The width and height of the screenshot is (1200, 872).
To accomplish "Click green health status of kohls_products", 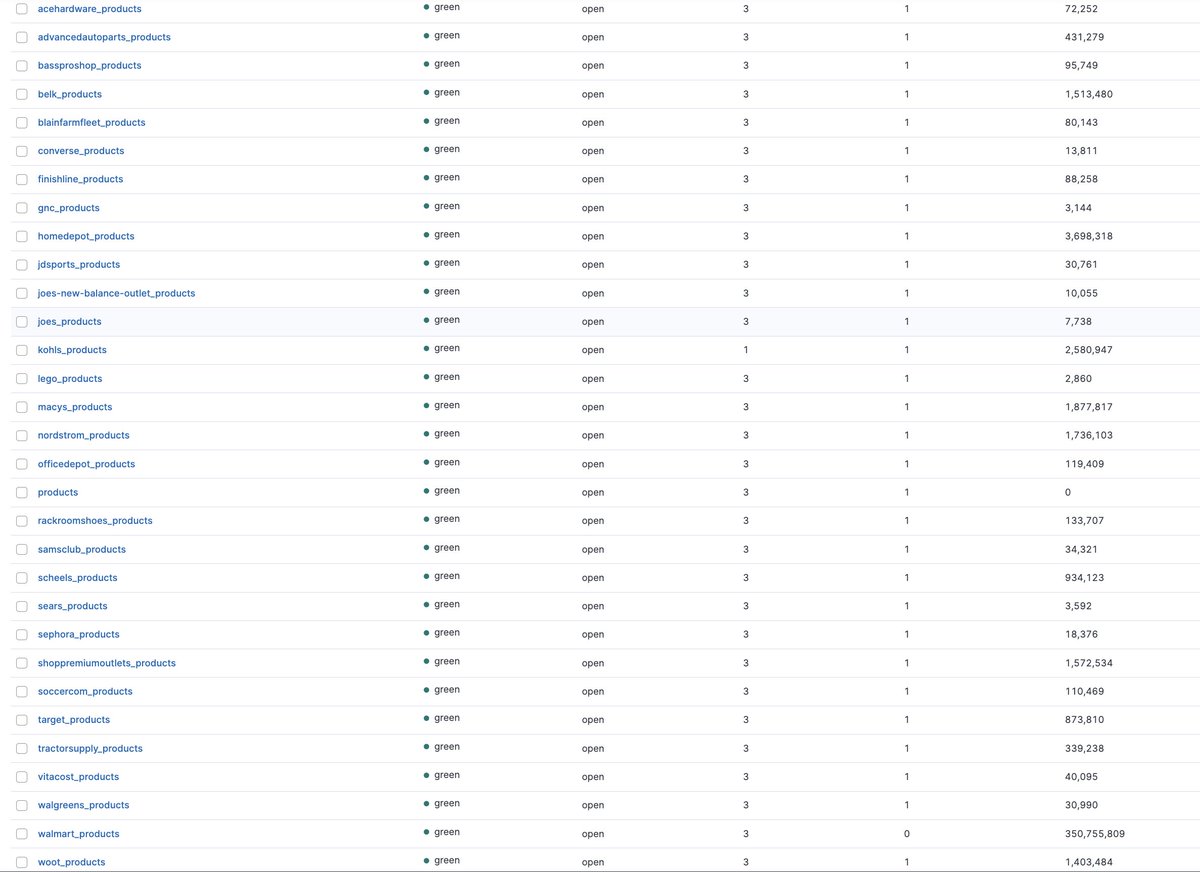I will 441,348.
